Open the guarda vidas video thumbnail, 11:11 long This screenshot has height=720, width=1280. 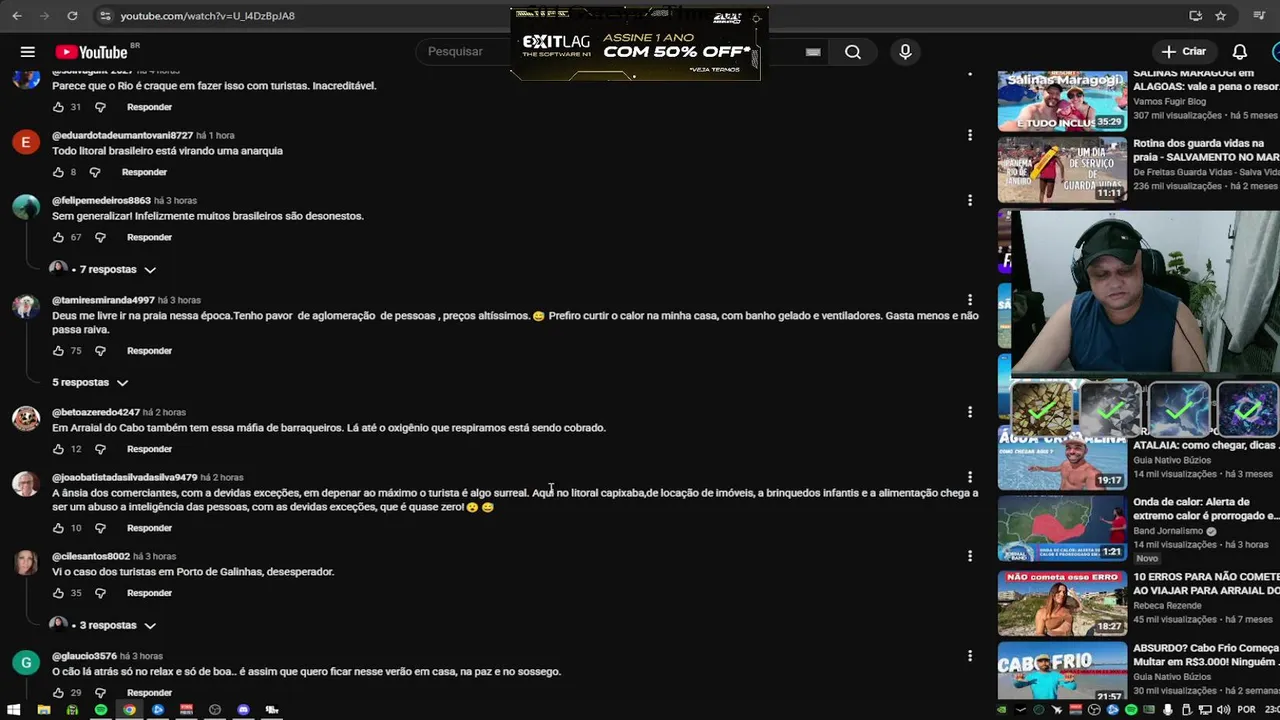point(1062,171)
